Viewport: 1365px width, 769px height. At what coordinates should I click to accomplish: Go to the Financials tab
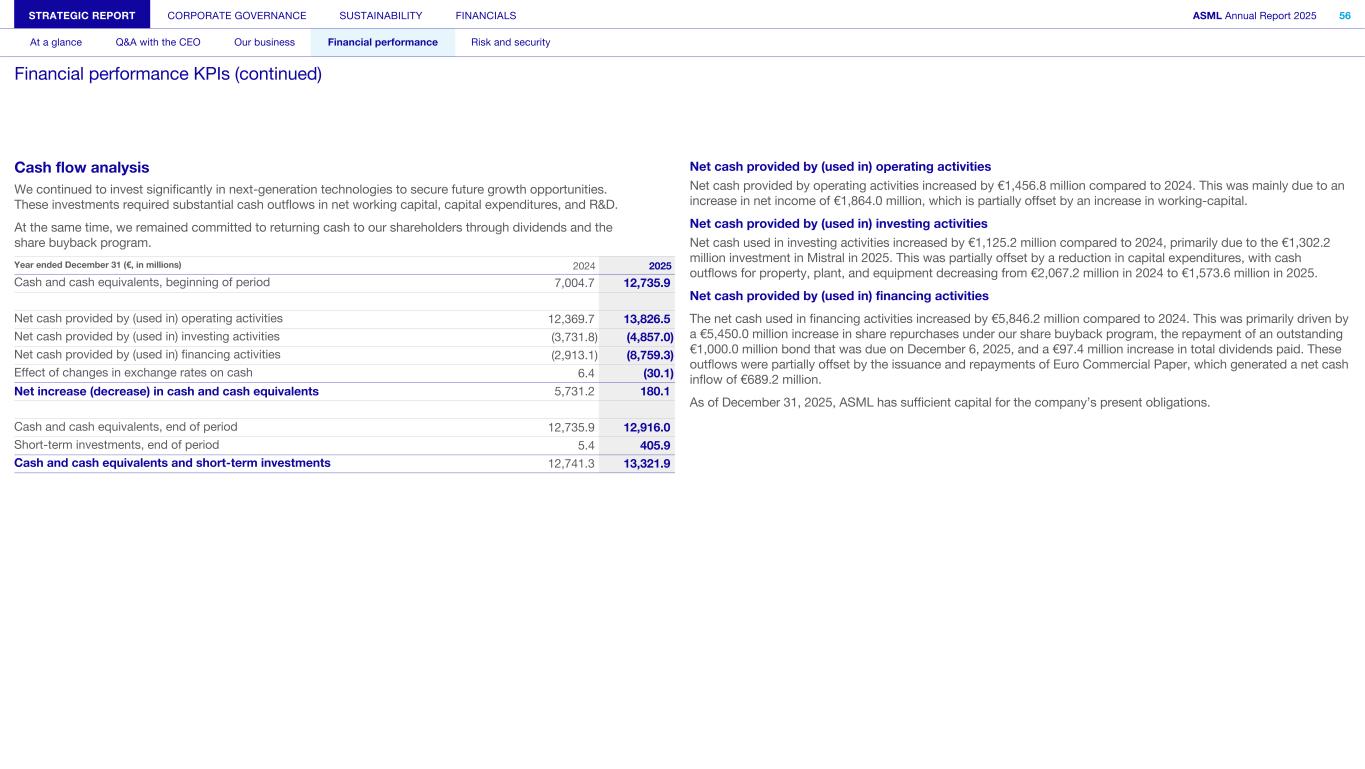click(485, 15)
